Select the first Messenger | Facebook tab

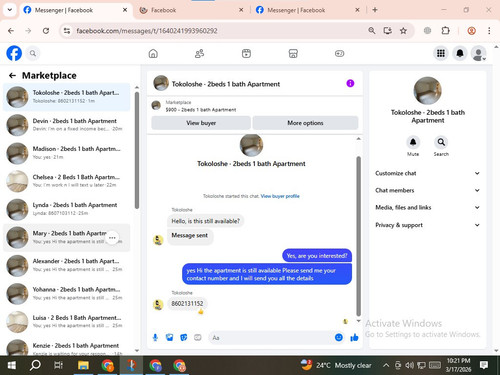click(x=75, y=10)
